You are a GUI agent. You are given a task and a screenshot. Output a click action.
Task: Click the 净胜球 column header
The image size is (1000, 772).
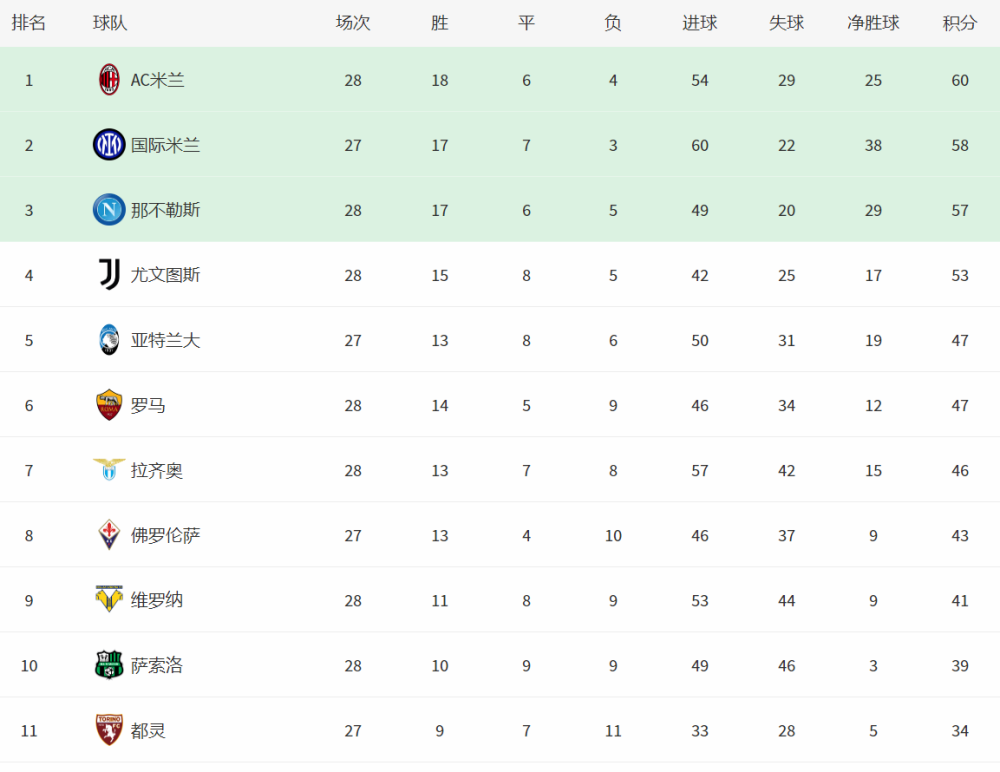873,23
